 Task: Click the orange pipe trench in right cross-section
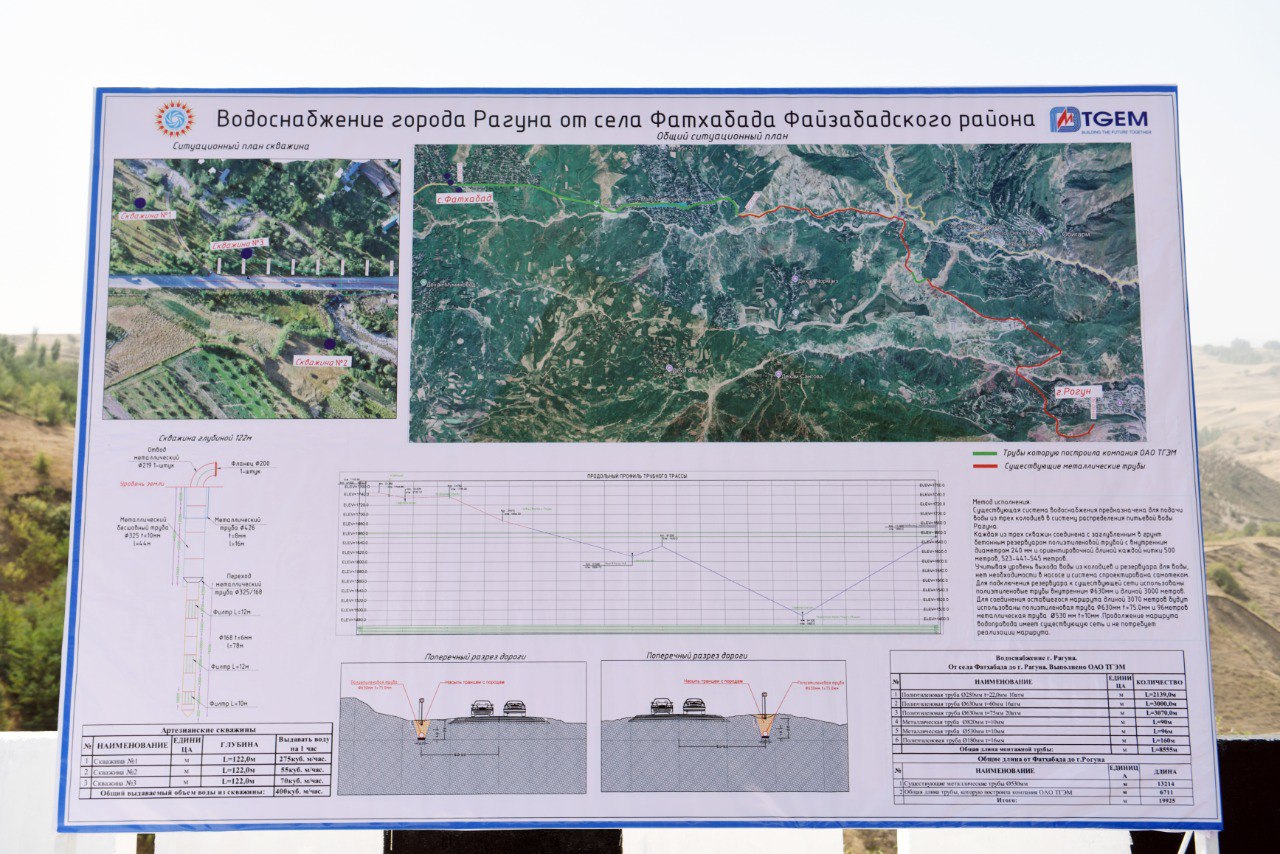pyautogui.click(x=765, y=724)
